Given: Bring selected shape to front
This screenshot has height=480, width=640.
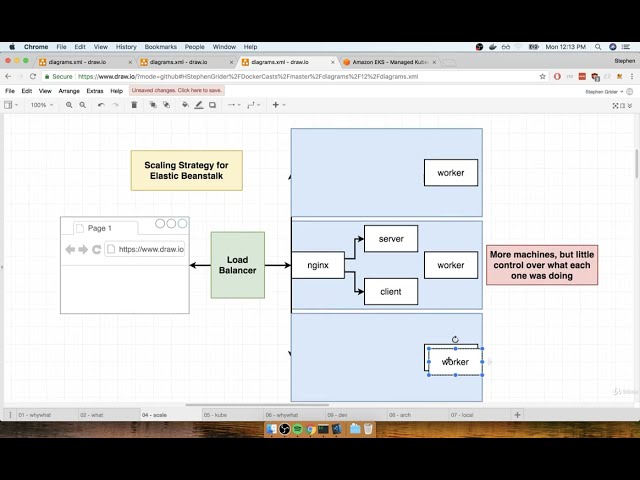Looking at the screenshot, I should point(153,105).
